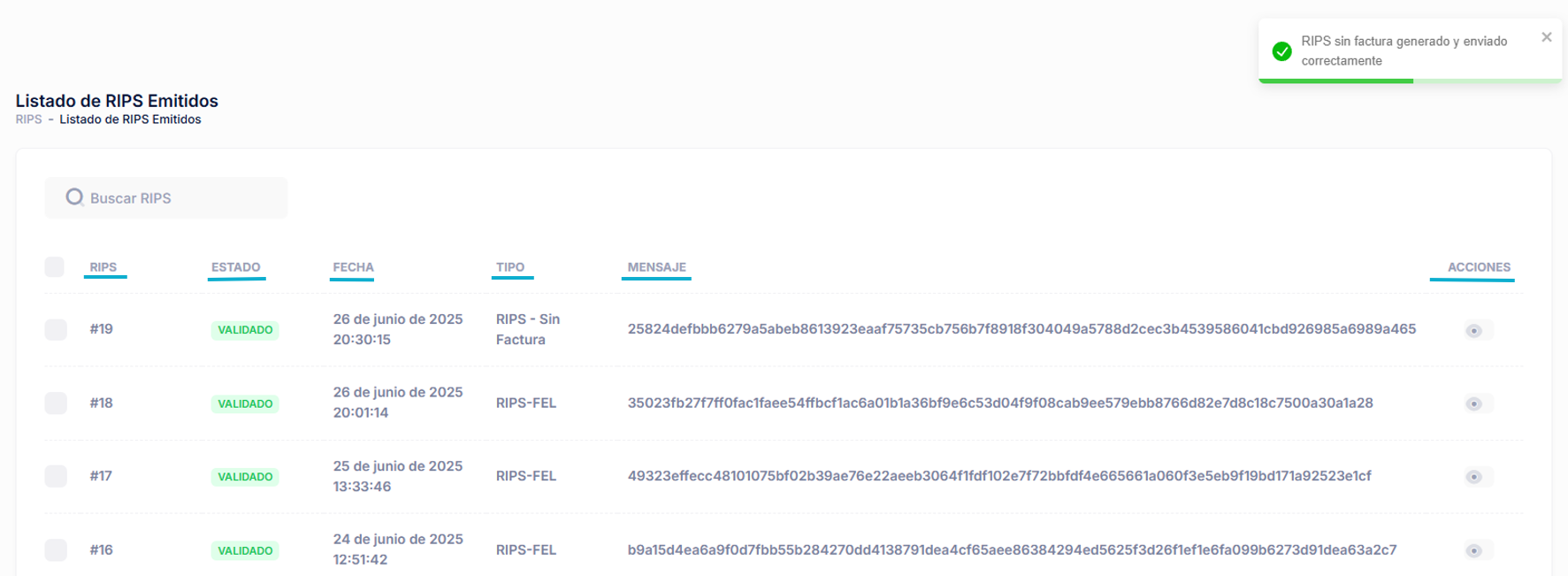Image resolution: width=1568 pixels, height=576 pixels.
Task: Close the RIPS success notification
Action: [1546, 37]
